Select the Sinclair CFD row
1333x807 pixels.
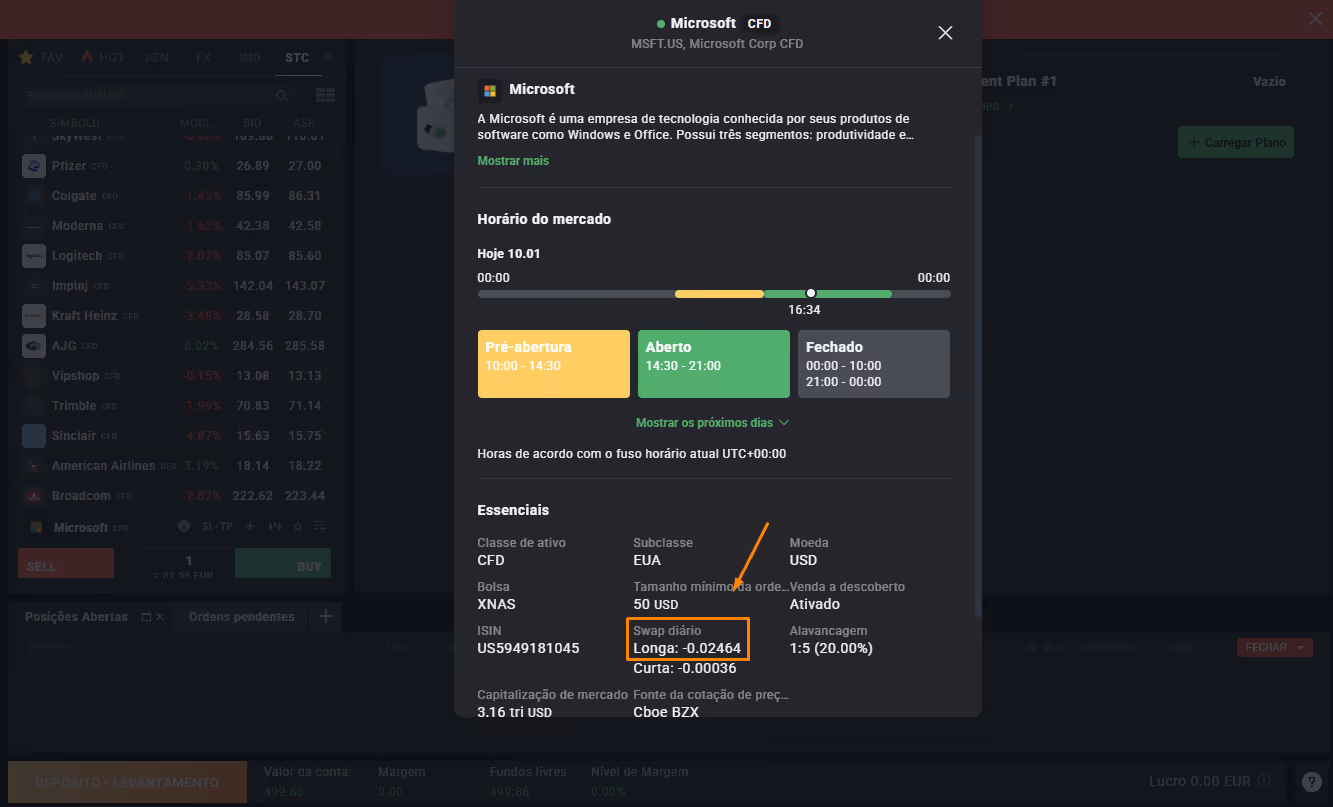[175, 436]
